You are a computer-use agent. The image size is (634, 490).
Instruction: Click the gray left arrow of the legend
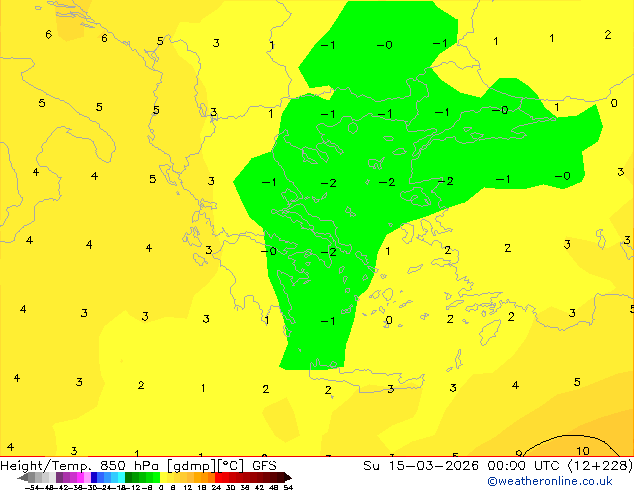[x=23, y=477]
